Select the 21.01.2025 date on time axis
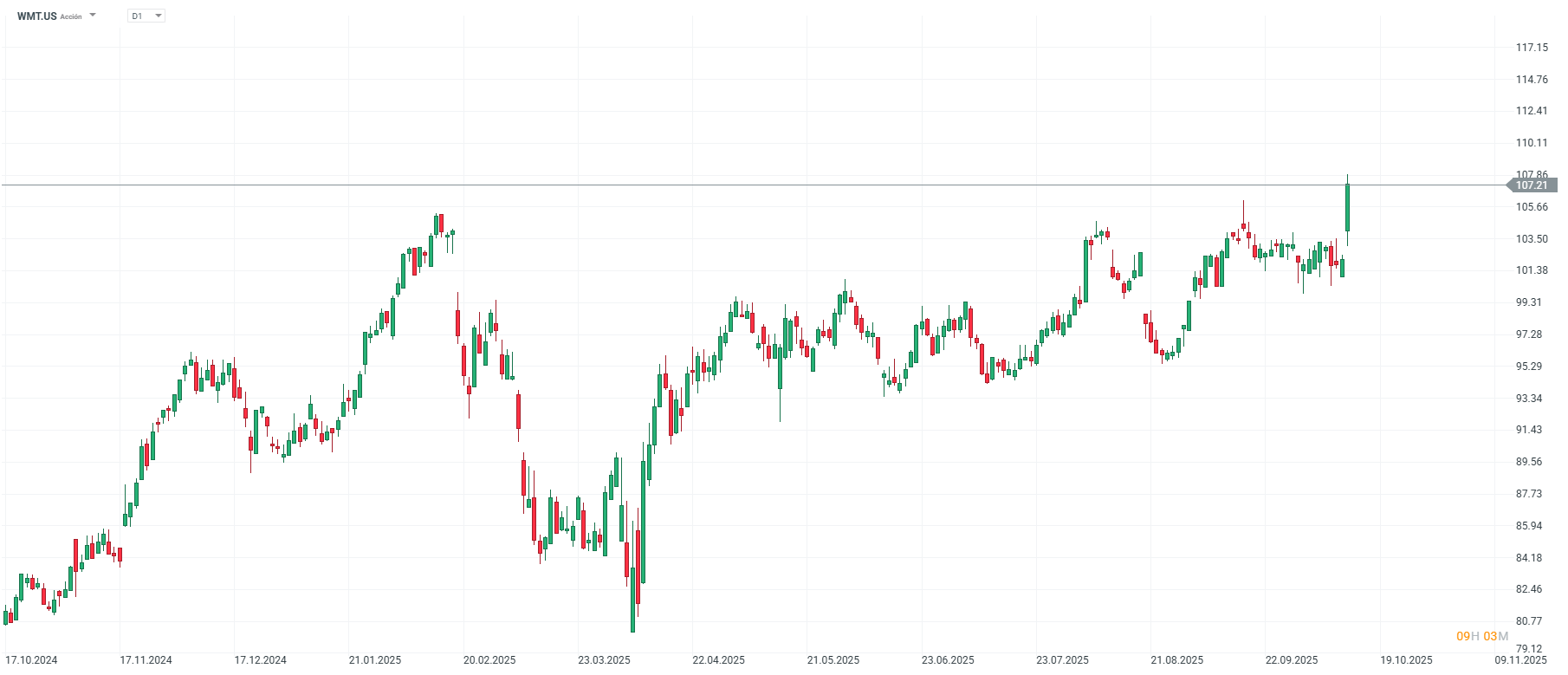Image resolution: width=1568 pixels, height=675 pixels. [x=375, y=660]
